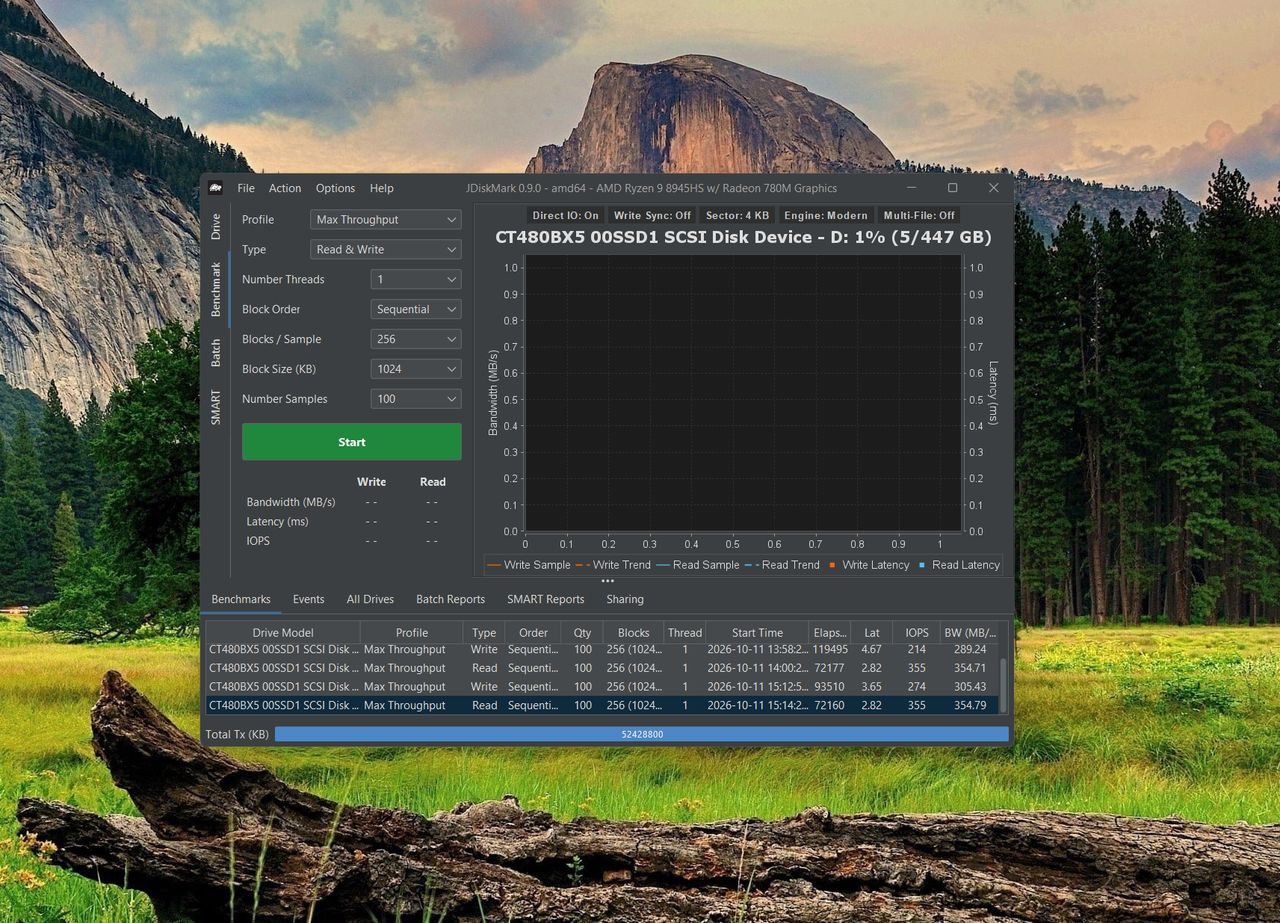
Task: Open the Batch side tab
Action: [x=215, y=353]
